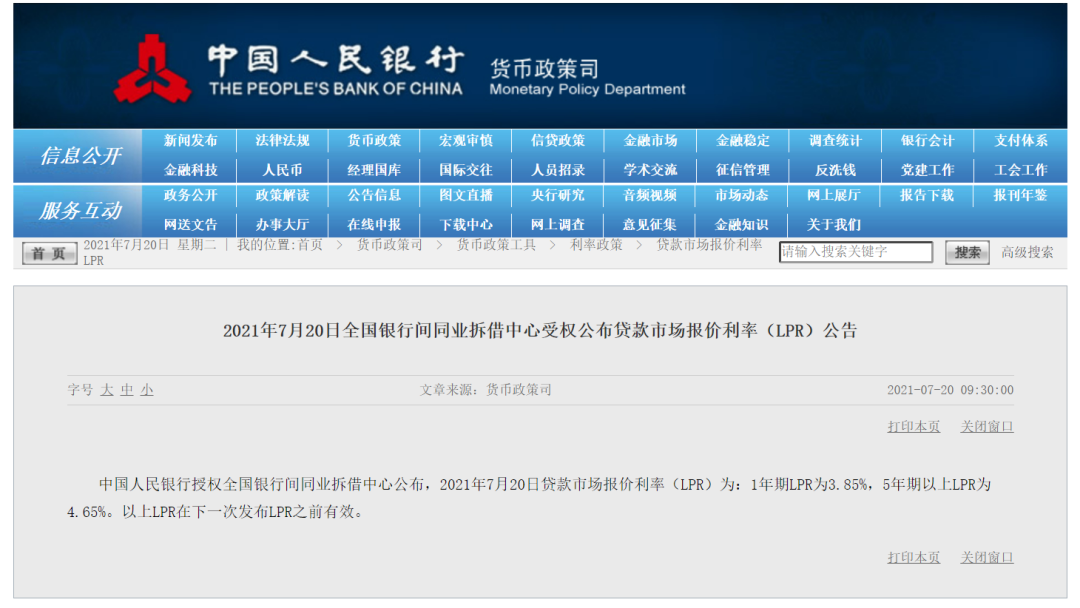Follow breadcrumb link 利率政策
Screen dimensions: 1080x608
596,245
